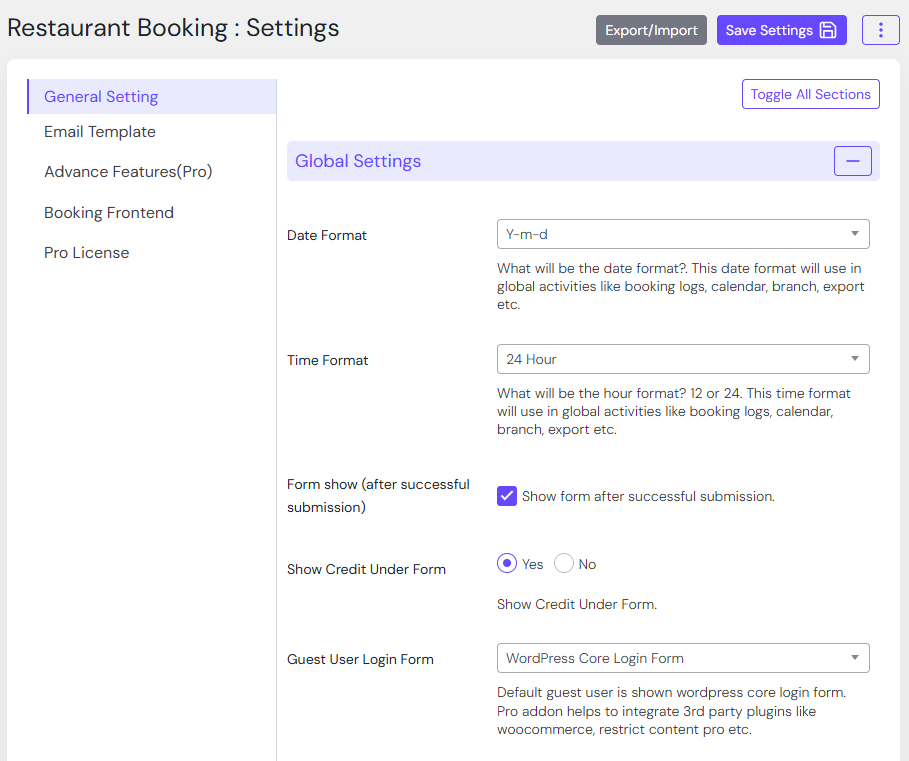Select the General Setting tab
Screen dimensions: 909x761
pyautogui.click(x=152, y=96)
